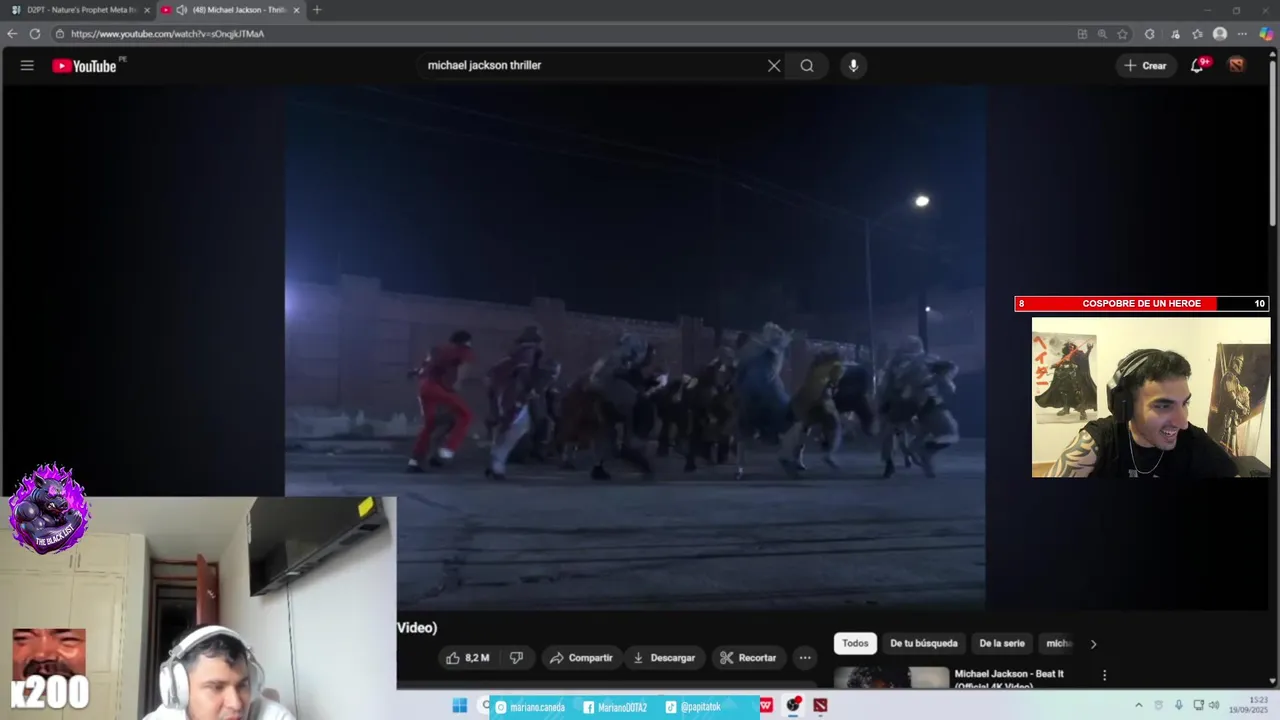Bookmark page with the star icon
1280x720 pixels.
(1123, 34)
